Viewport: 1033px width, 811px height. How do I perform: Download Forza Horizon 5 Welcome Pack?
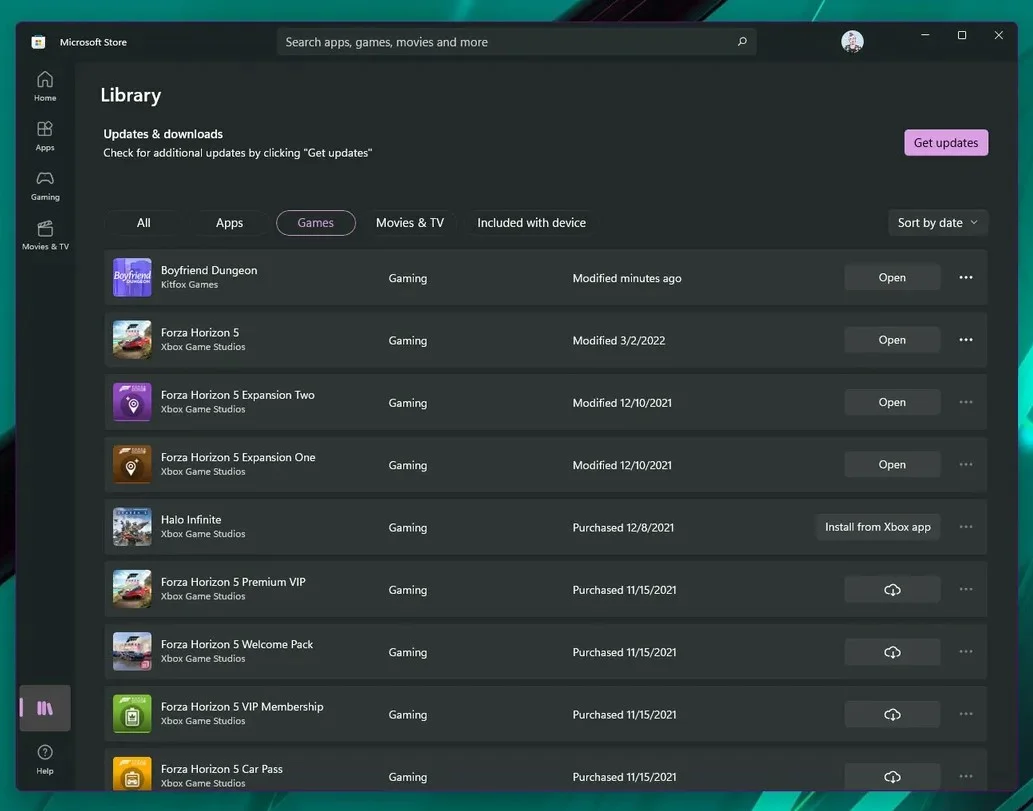coord(892,652)
